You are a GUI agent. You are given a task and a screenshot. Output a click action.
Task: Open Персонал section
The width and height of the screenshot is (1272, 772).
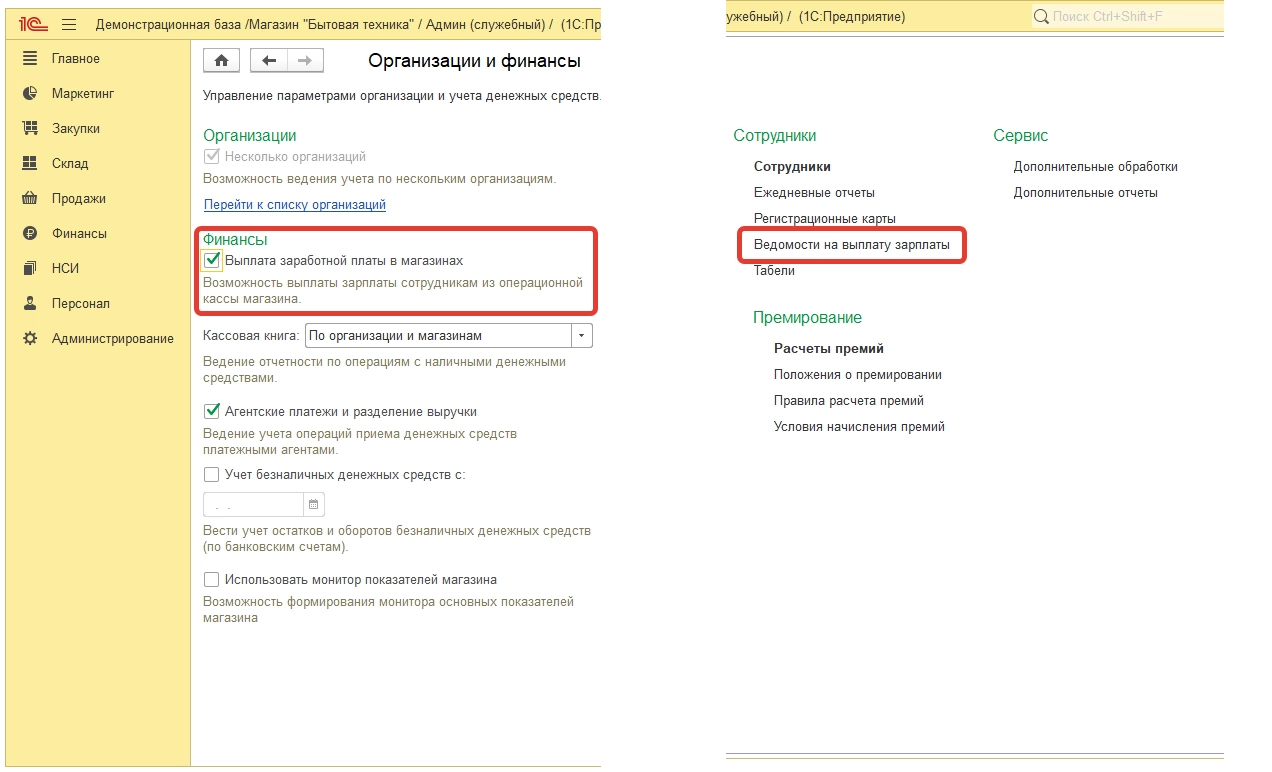click(81, 304)
